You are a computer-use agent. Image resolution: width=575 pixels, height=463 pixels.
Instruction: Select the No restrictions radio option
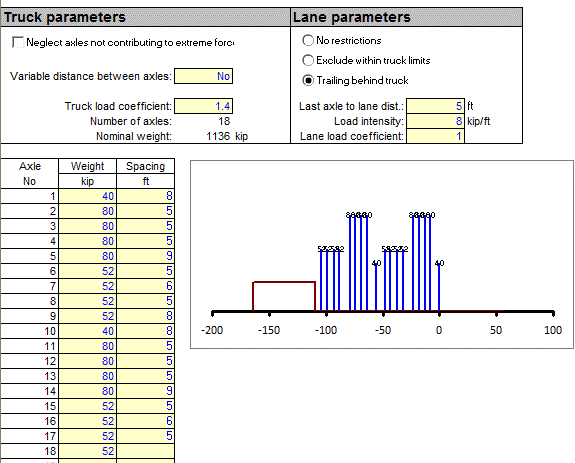pyautogui.click(x=308, y=40)
